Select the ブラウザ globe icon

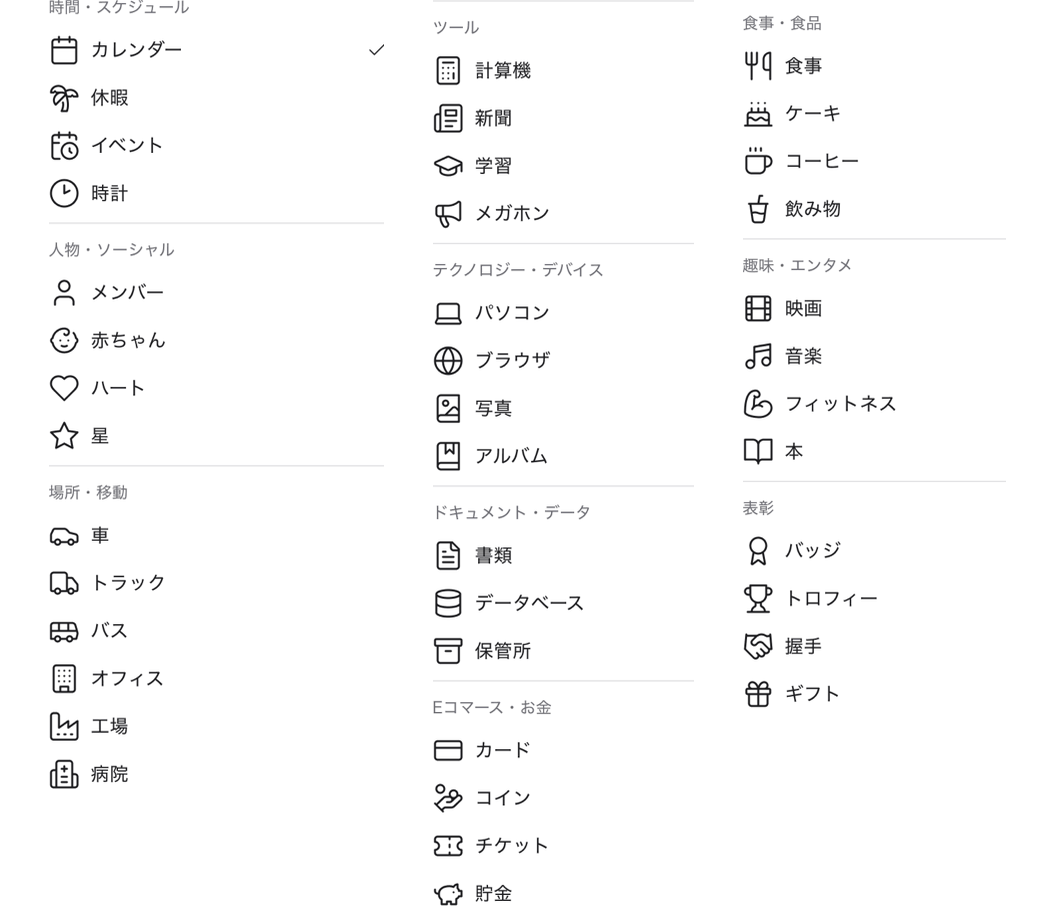pyautogui.click(x=448, y=361)
